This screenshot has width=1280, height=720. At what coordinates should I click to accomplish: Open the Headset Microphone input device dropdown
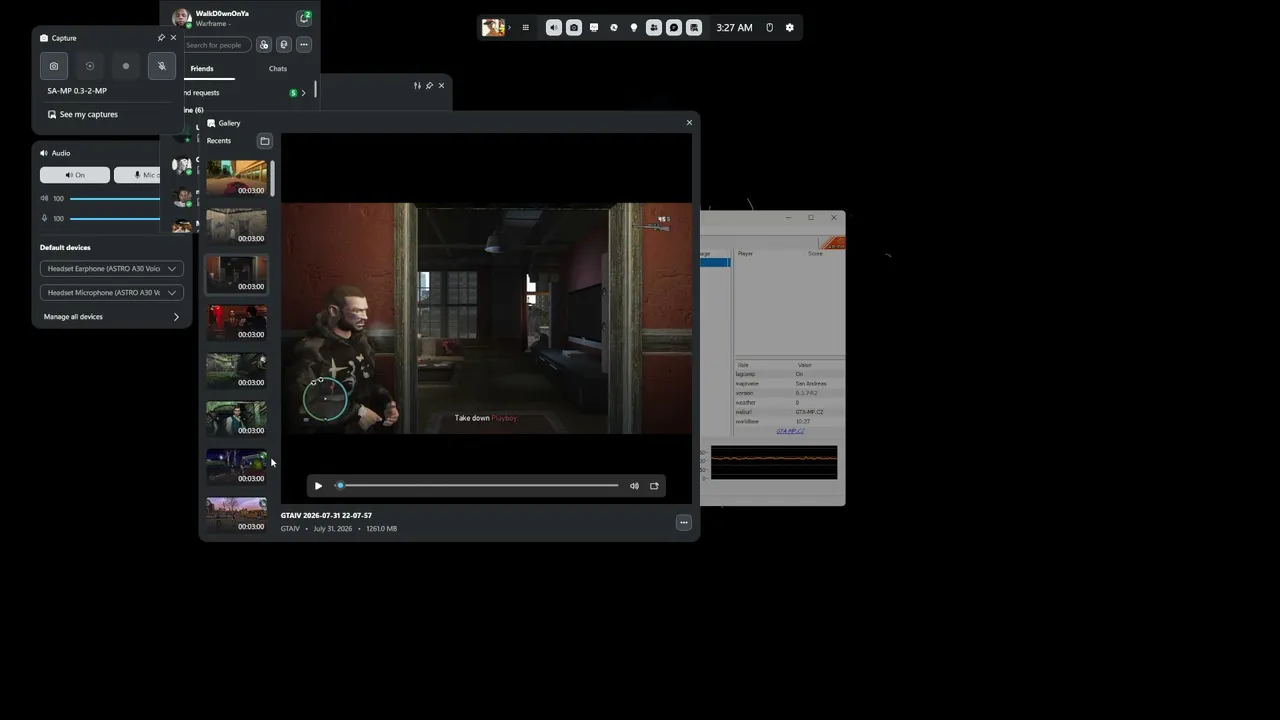click(x=112, y=292)
